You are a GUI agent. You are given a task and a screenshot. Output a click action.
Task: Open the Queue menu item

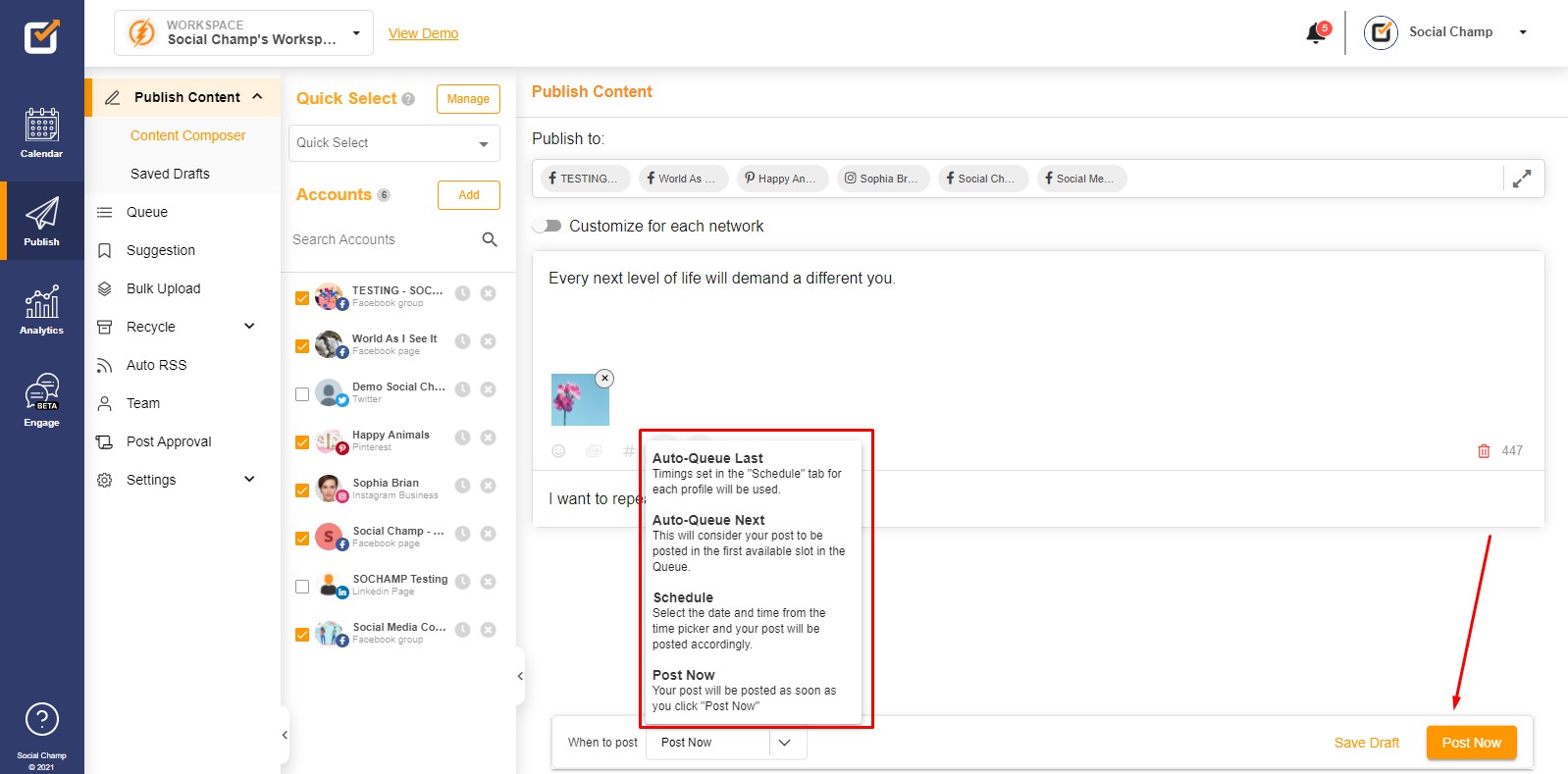(x=147, y=212)
